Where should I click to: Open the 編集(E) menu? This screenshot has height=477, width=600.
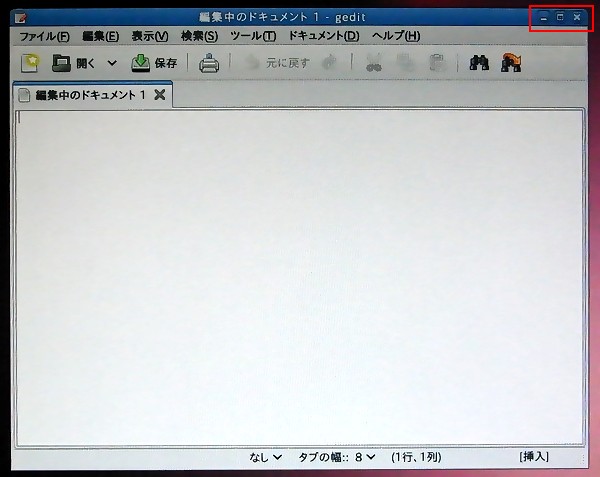101,36
